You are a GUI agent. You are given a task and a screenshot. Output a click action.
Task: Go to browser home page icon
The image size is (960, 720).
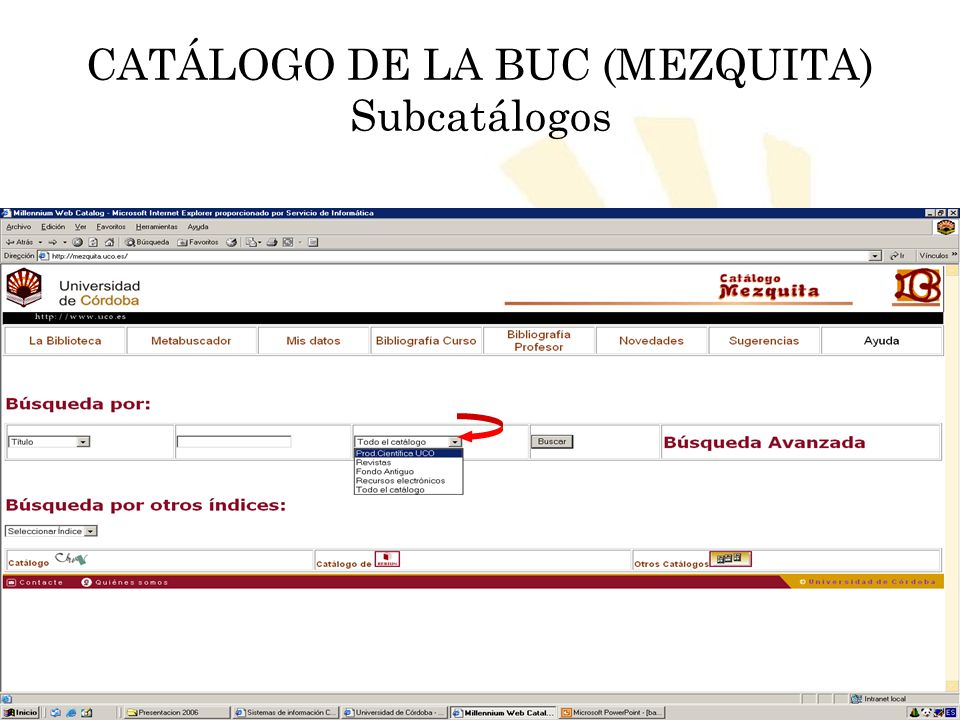coord(109,242)
